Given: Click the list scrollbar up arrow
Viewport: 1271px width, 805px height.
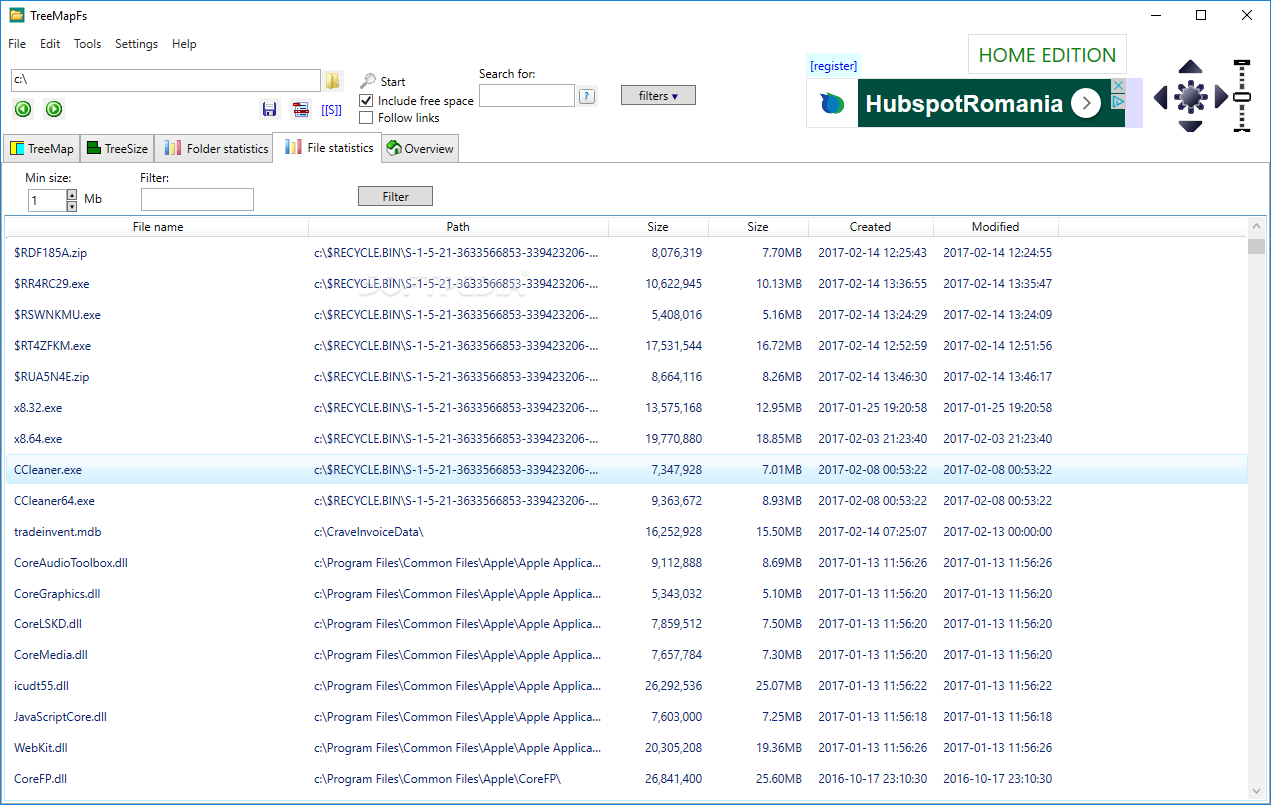Looking at the screenshot, I should click(x=1256, y=226).
